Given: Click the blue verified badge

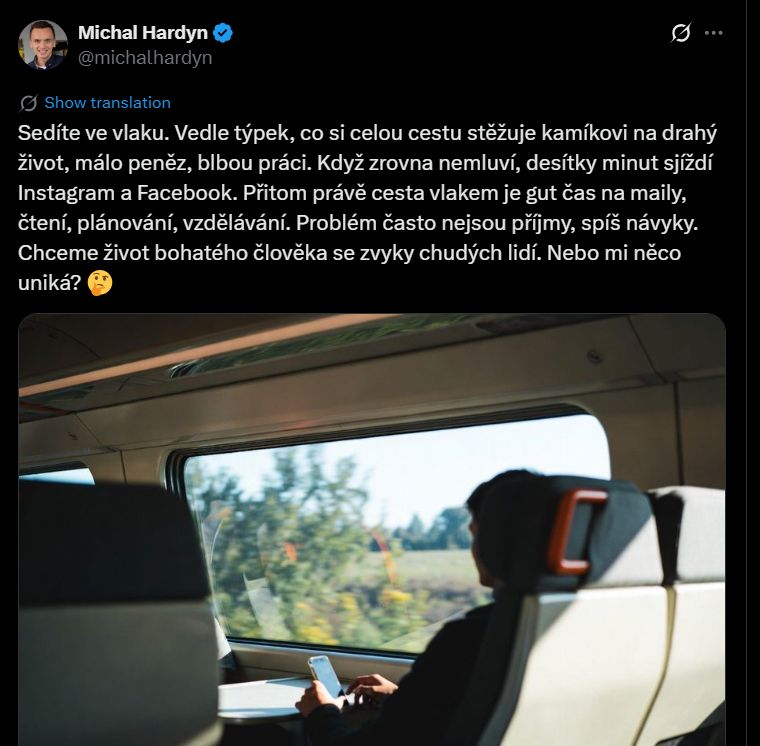Looking at the screenshot, I should (x=223, y=33).
